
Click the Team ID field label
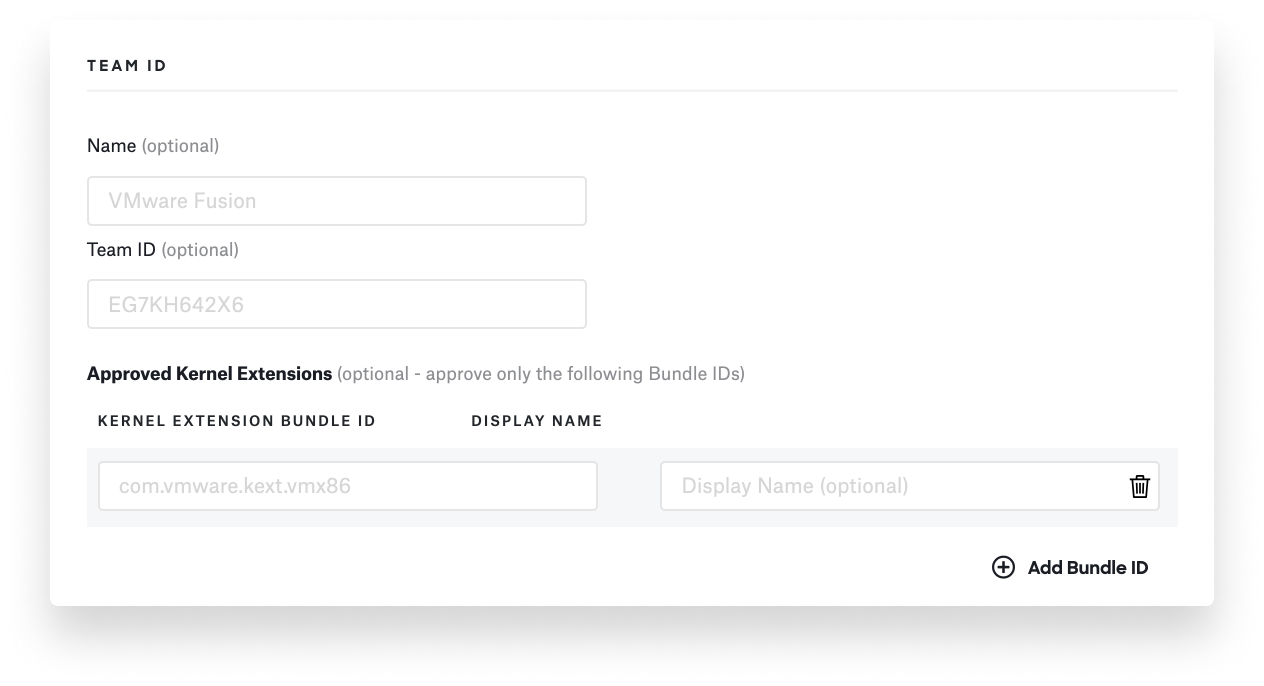(121, 250)
